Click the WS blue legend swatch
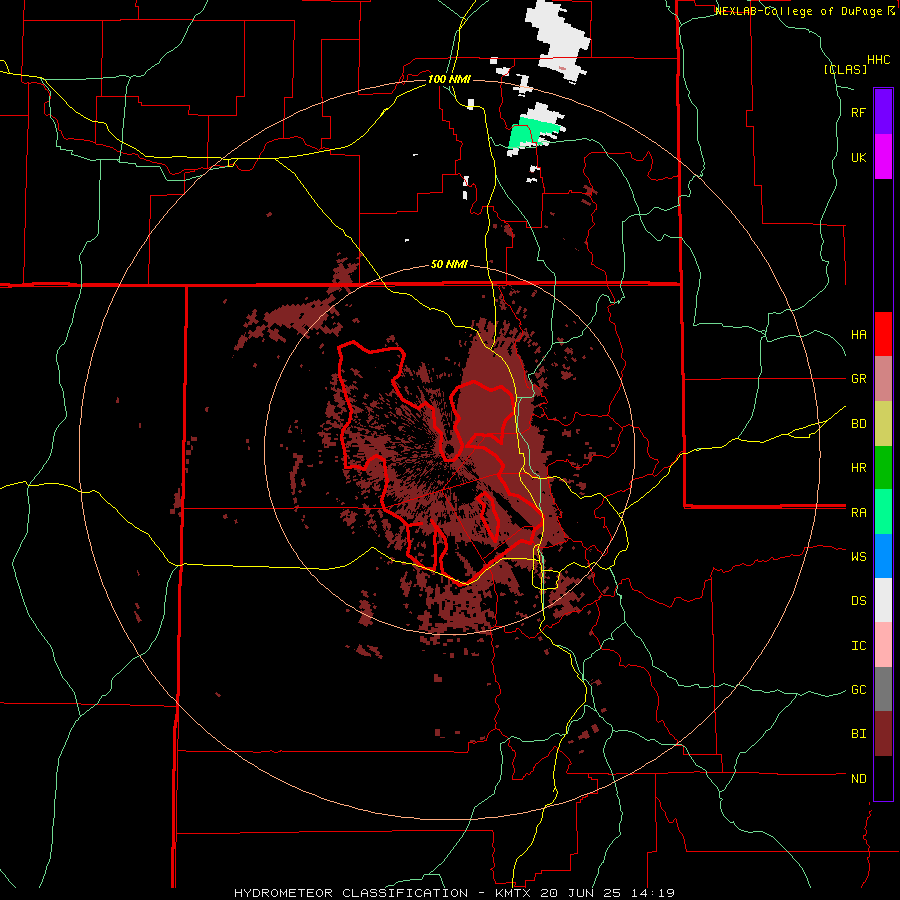This screenshot has width=900, height=900. (x=883, y=556)
